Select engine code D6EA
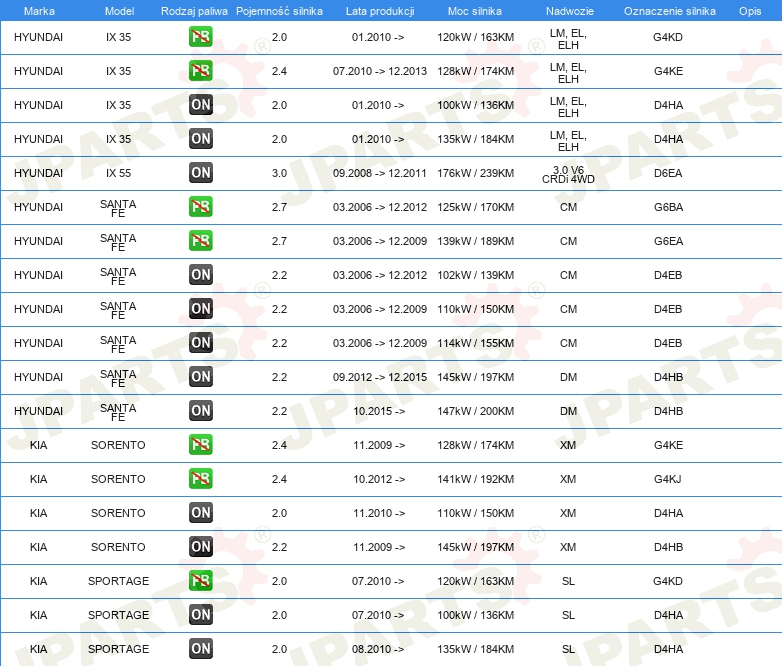Screen dimensions: 782x666 pyautogui.click(x=668, y=173)
